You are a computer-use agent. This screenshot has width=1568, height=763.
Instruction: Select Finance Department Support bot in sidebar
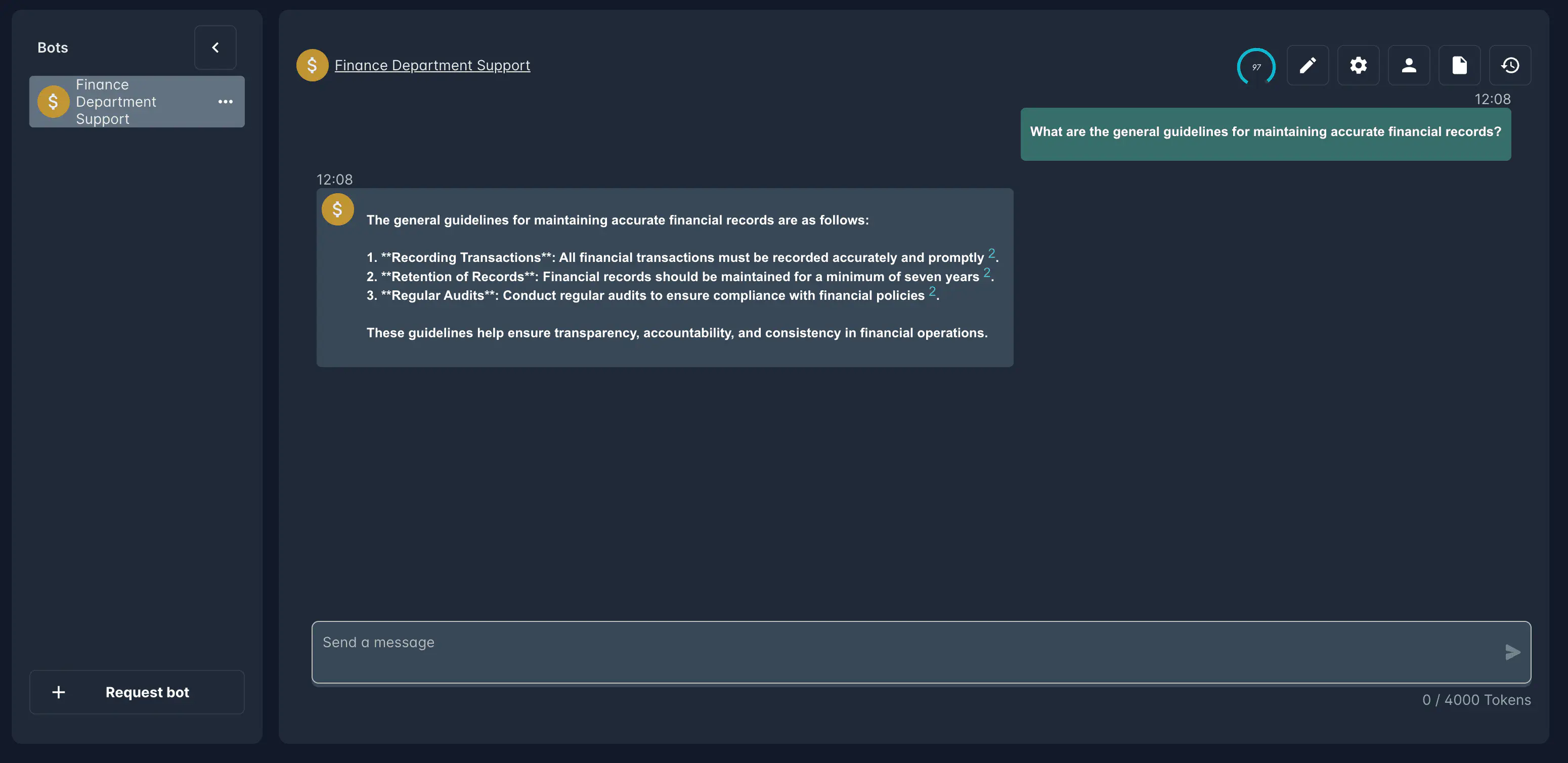(x=116, y=102)
